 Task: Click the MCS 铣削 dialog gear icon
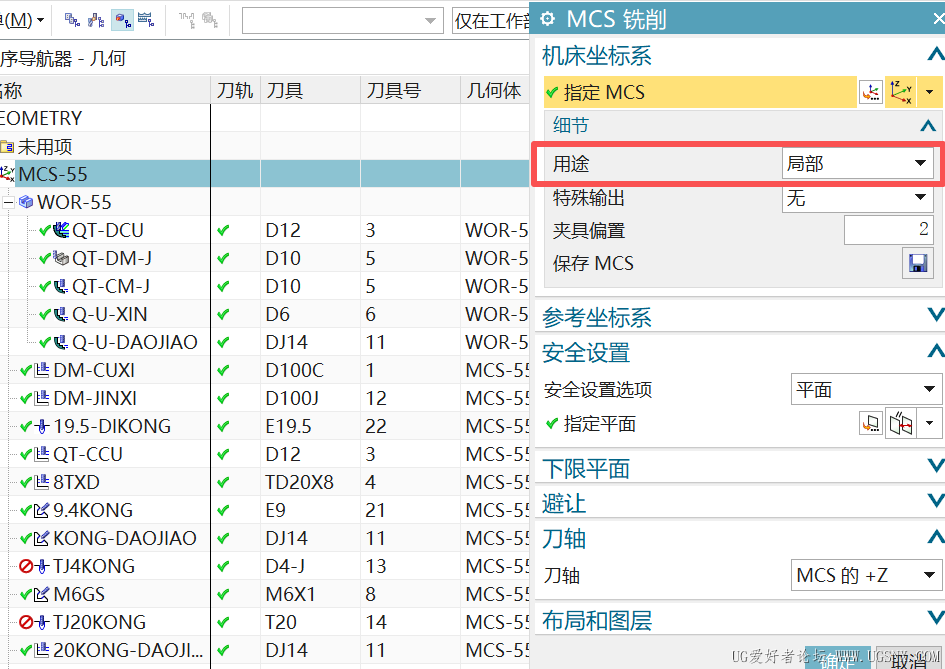(547, 19)
